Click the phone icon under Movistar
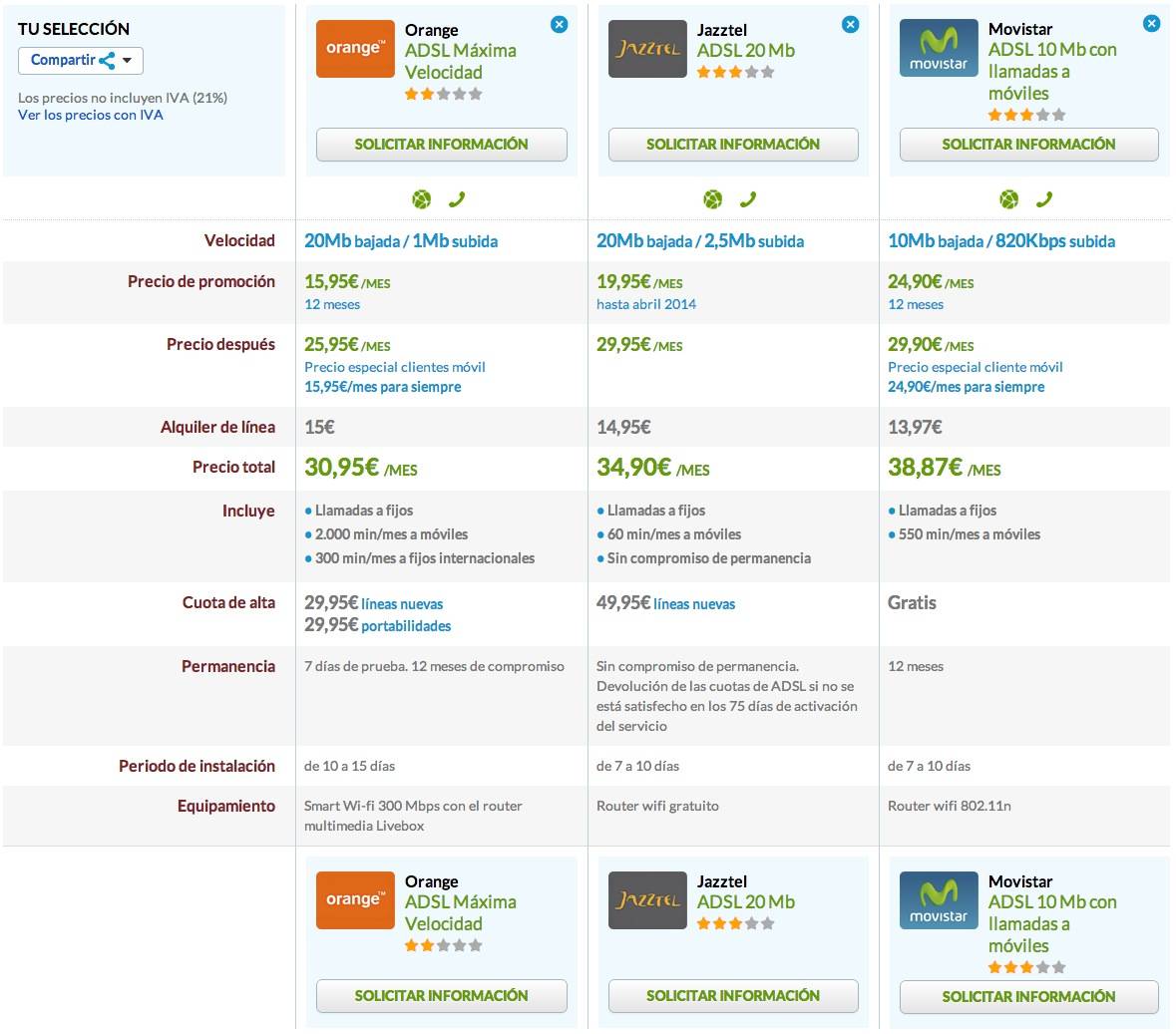Viewport: 1176px width, 1034px height. [1044, 199]
